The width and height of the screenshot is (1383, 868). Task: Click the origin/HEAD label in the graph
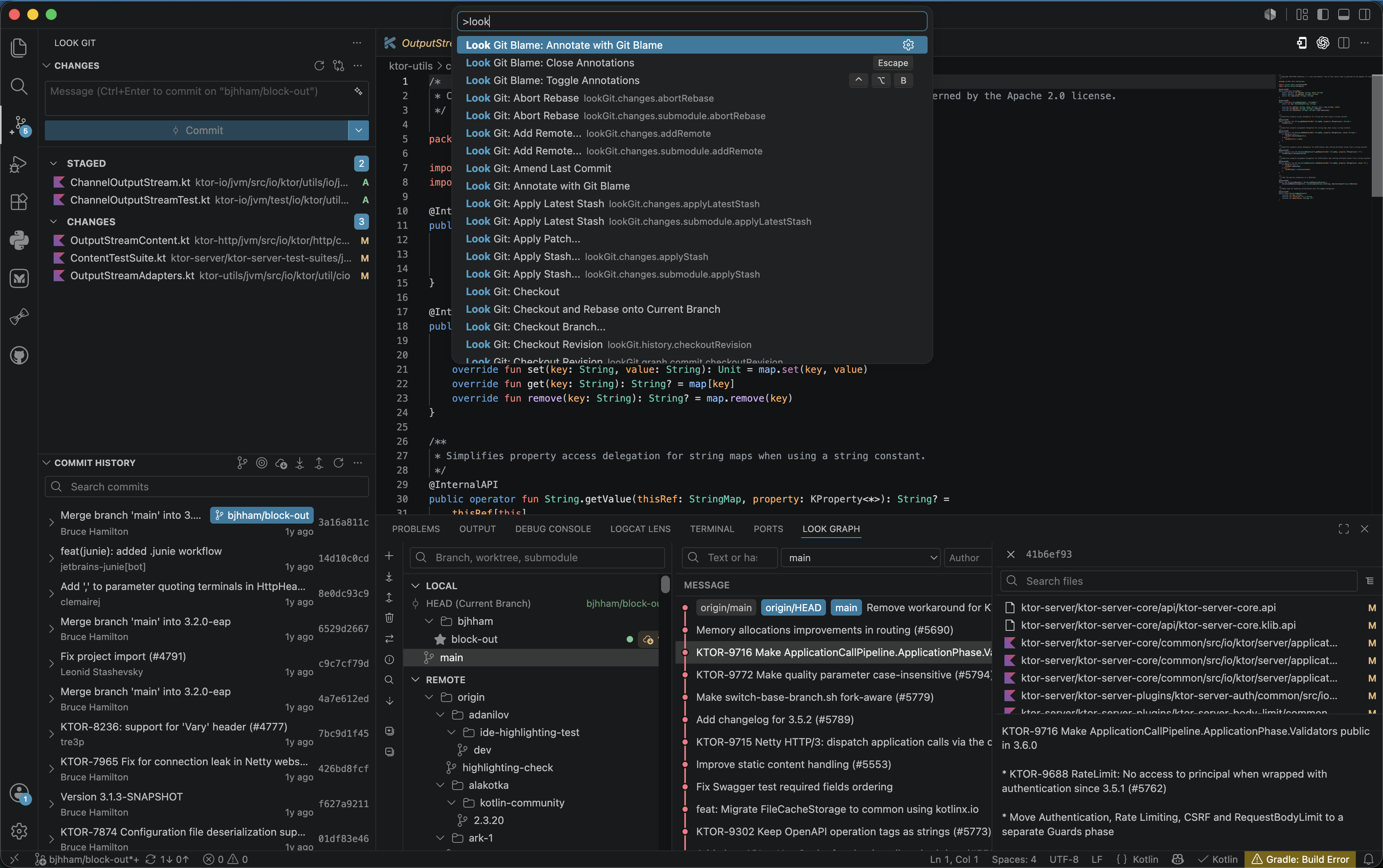click(793, 607)
